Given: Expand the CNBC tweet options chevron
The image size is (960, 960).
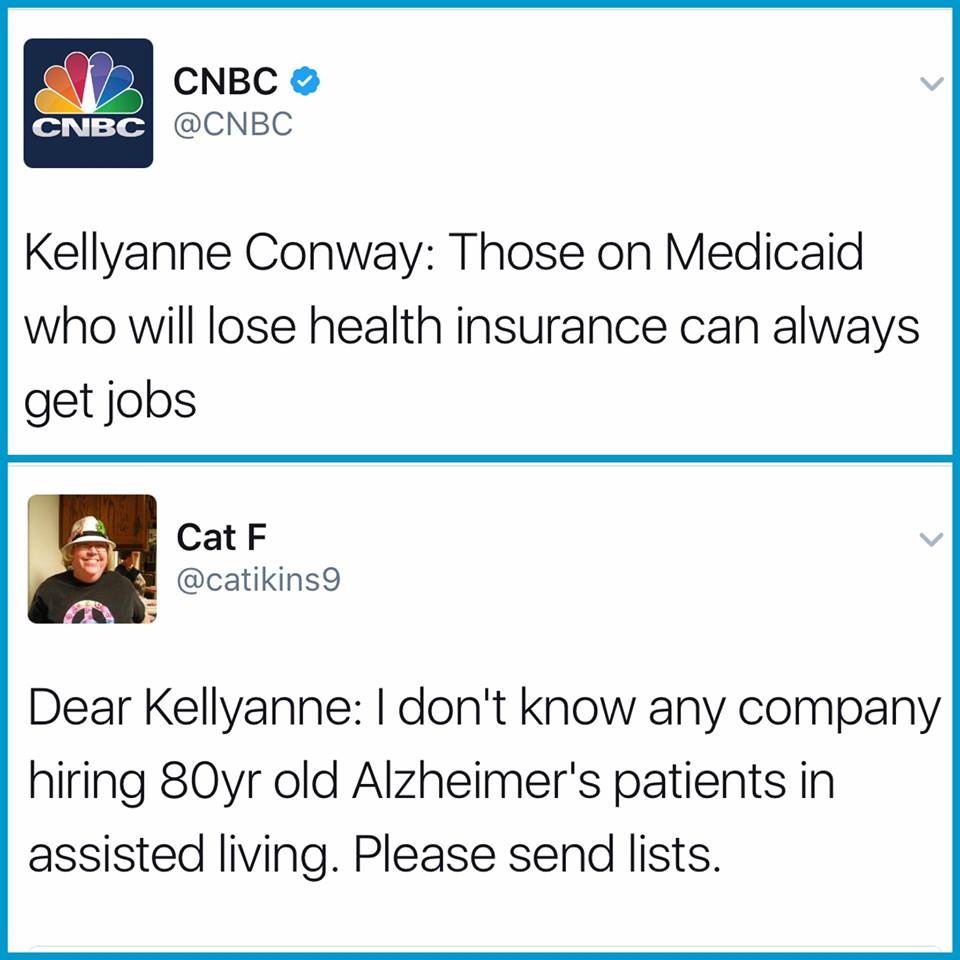Looking at the screenshot, I should point(931,85).
